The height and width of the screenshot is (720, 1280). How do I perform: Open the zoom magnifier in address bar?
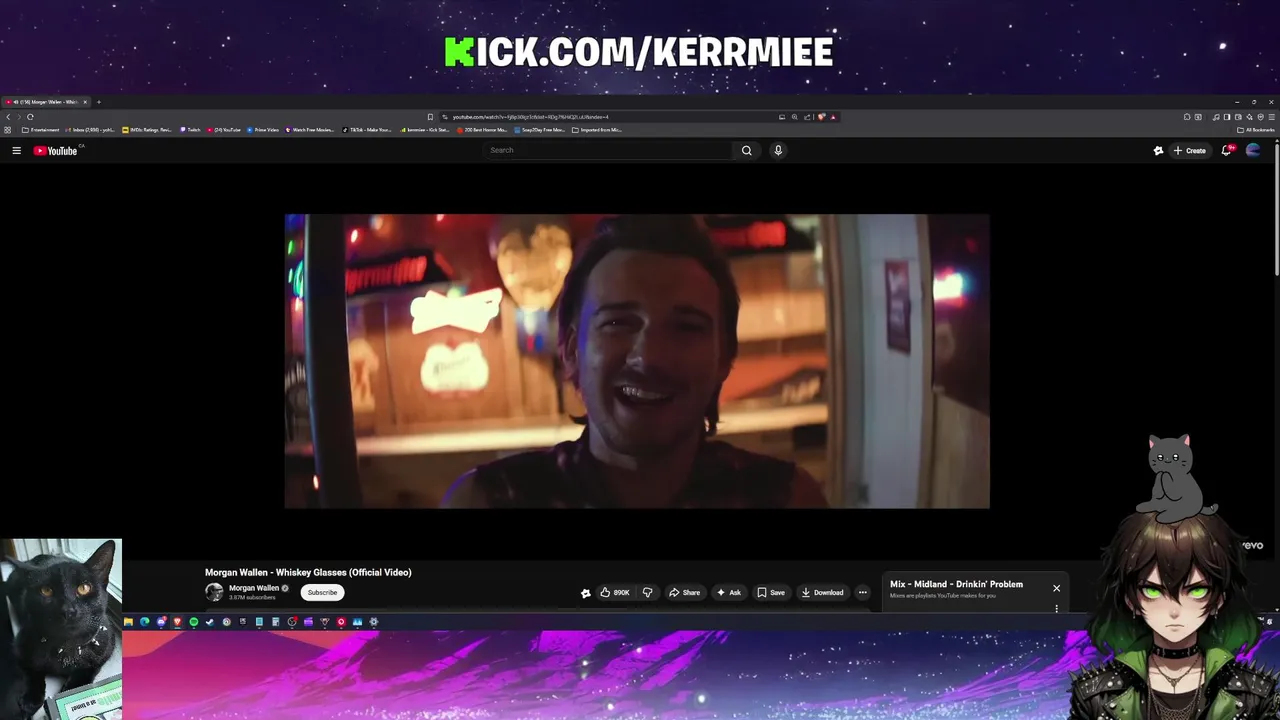[794, 117]
